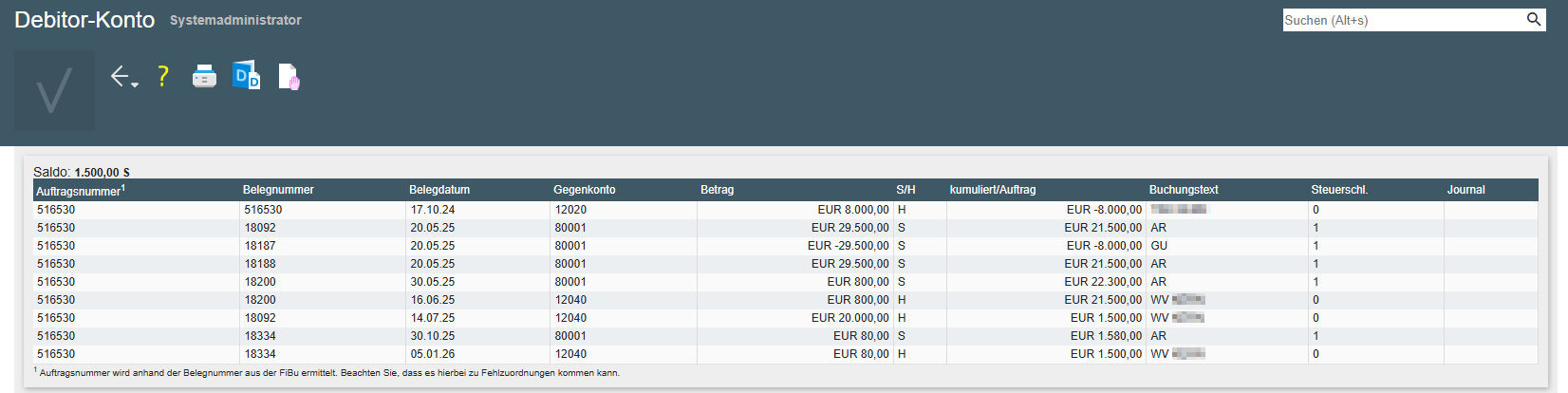Sort by Betrag column header
The width and height of the screenshot is (1568, 393).
(718, 190)
